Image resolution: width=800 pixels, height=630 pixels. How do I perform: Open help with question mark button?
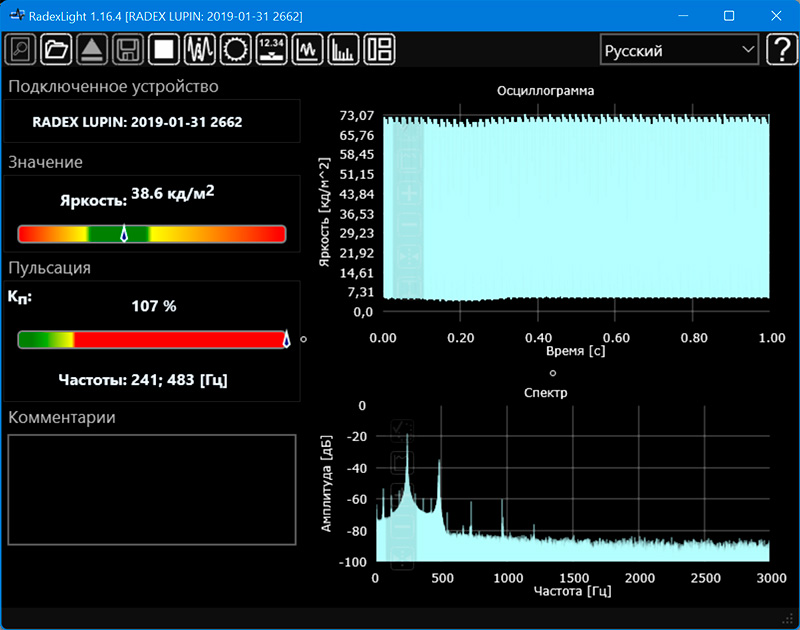(x=781, y=50)
